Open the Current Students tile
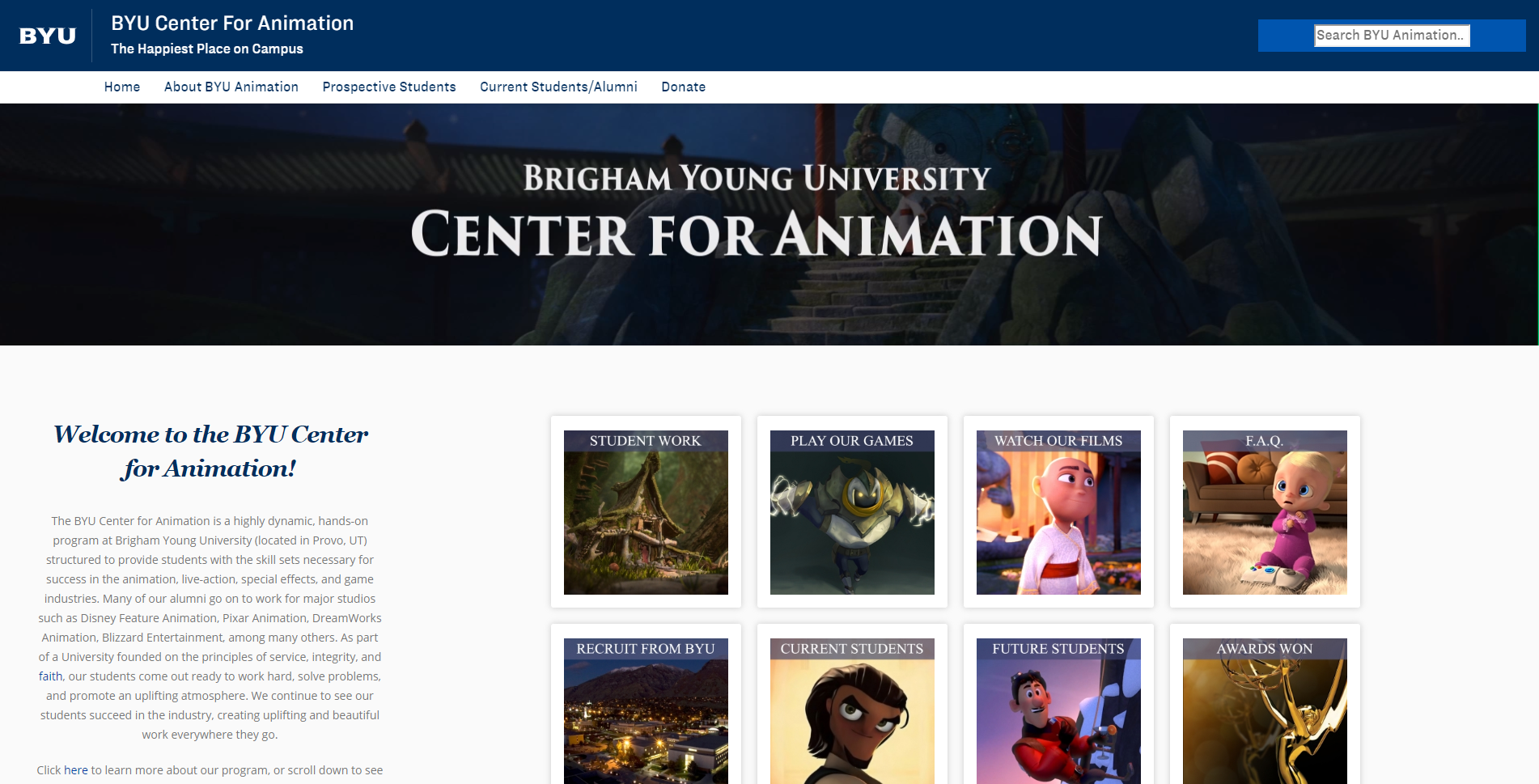This screenshot has height=784, width=1539. click(852, 711)
